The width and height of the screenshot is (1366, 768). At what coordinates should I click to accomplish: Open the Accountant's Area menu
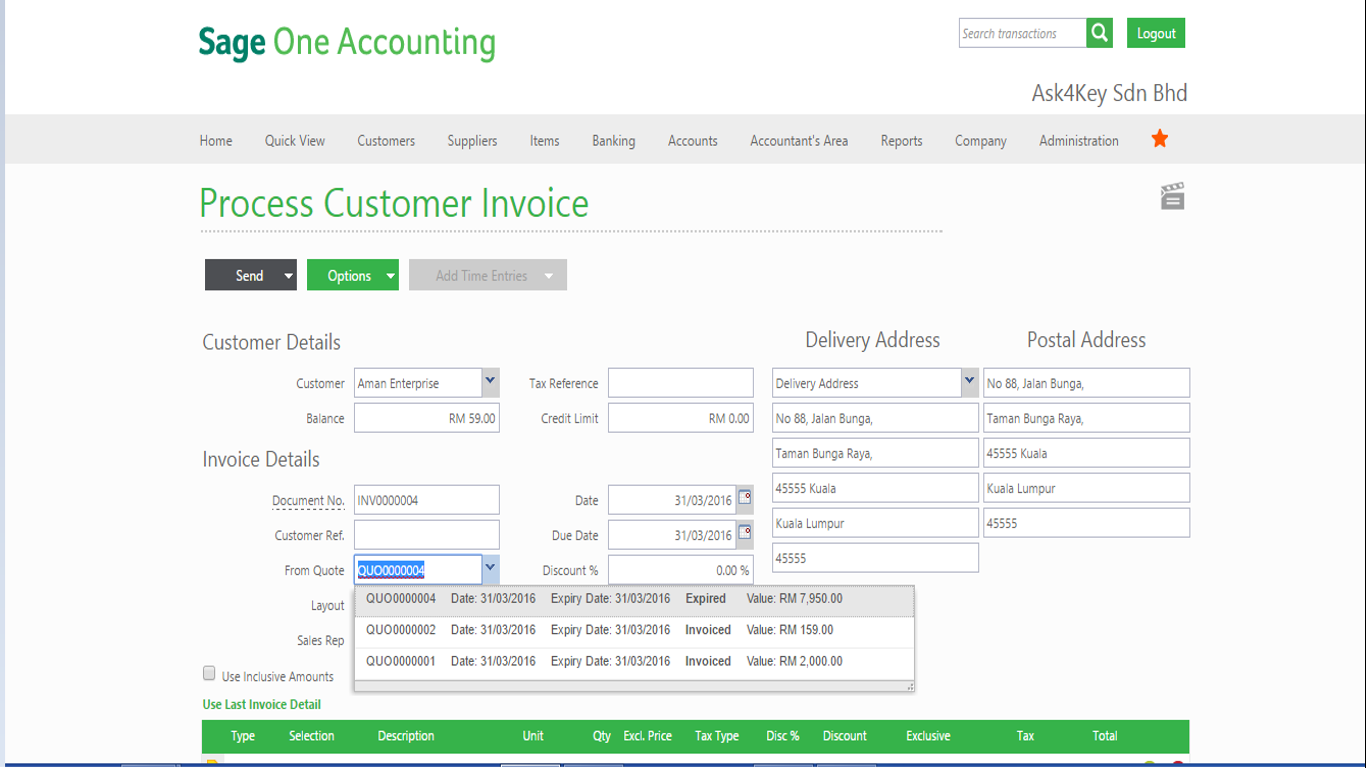[799, 141]
